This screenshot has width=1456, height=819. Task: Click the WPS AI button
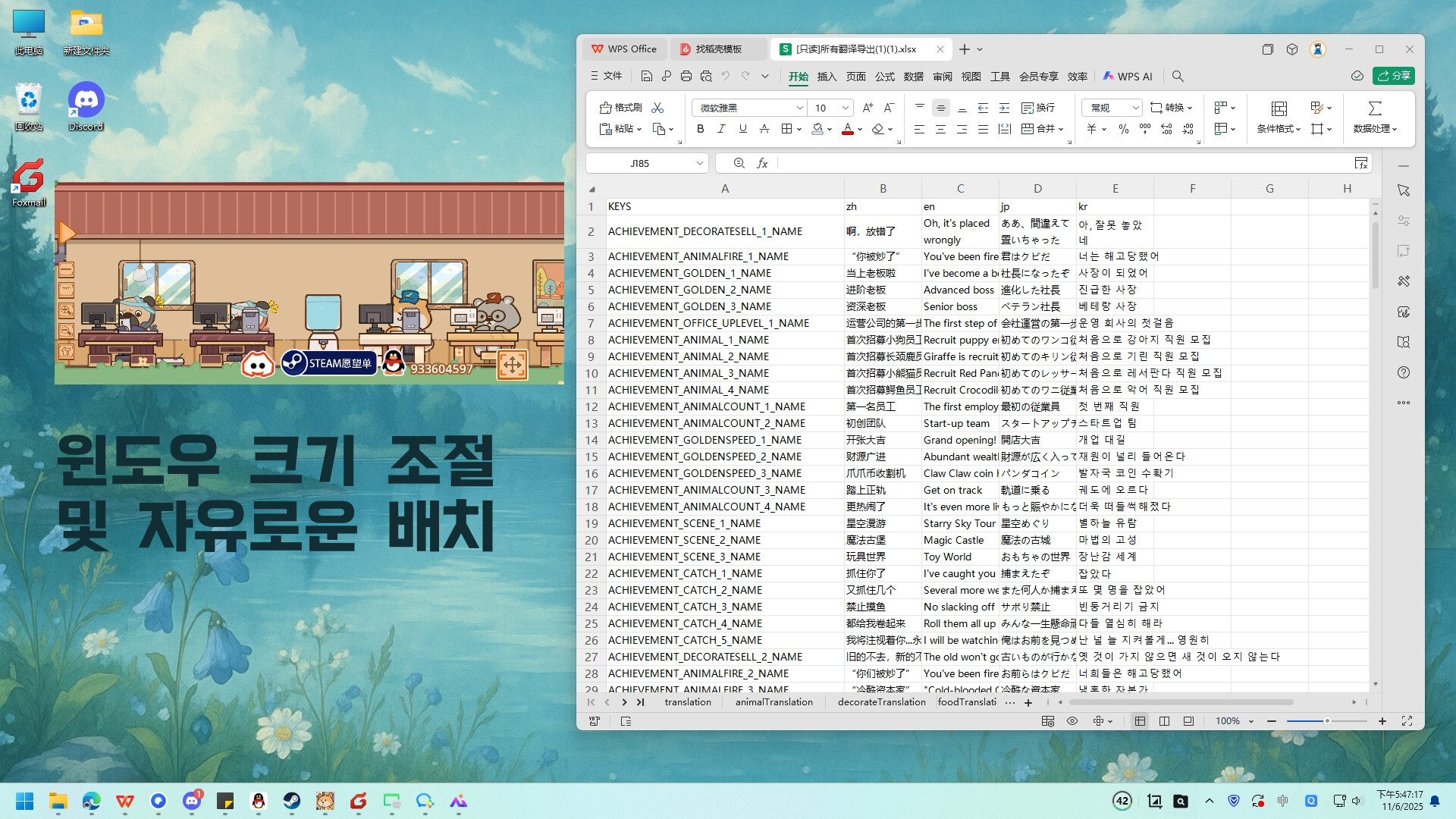tap(1128, 76)
